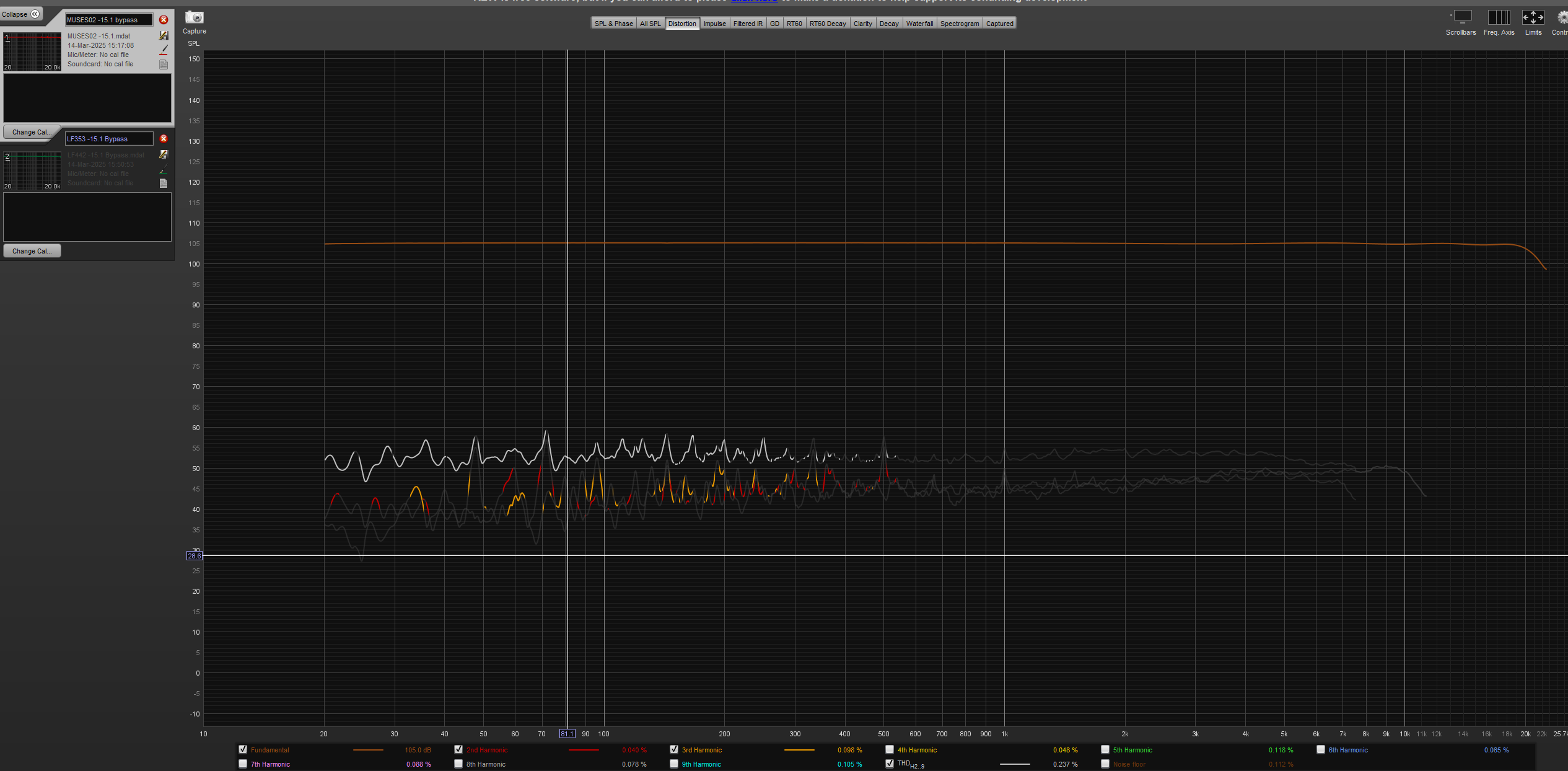
Task: Open the SPL & Phase tab
Action: 613,24
